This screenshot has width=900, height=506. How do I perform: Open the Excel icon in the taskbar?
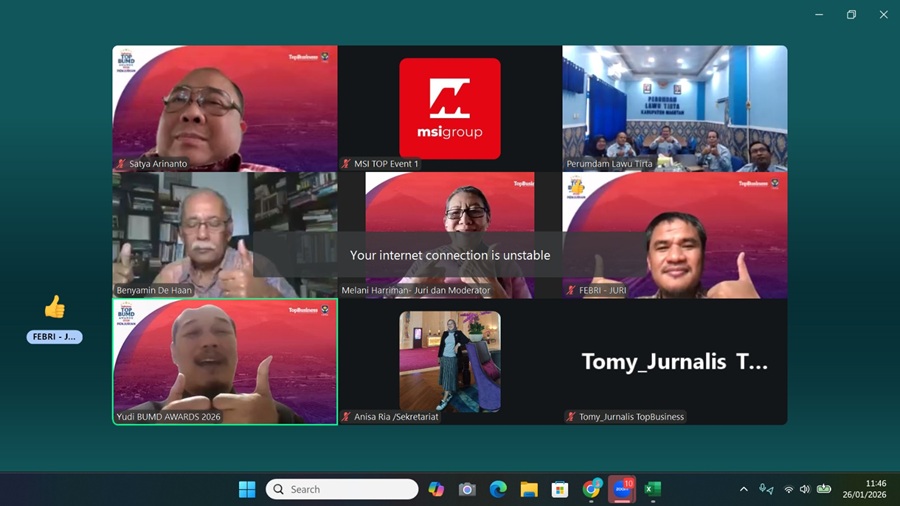tap(653, 489)
